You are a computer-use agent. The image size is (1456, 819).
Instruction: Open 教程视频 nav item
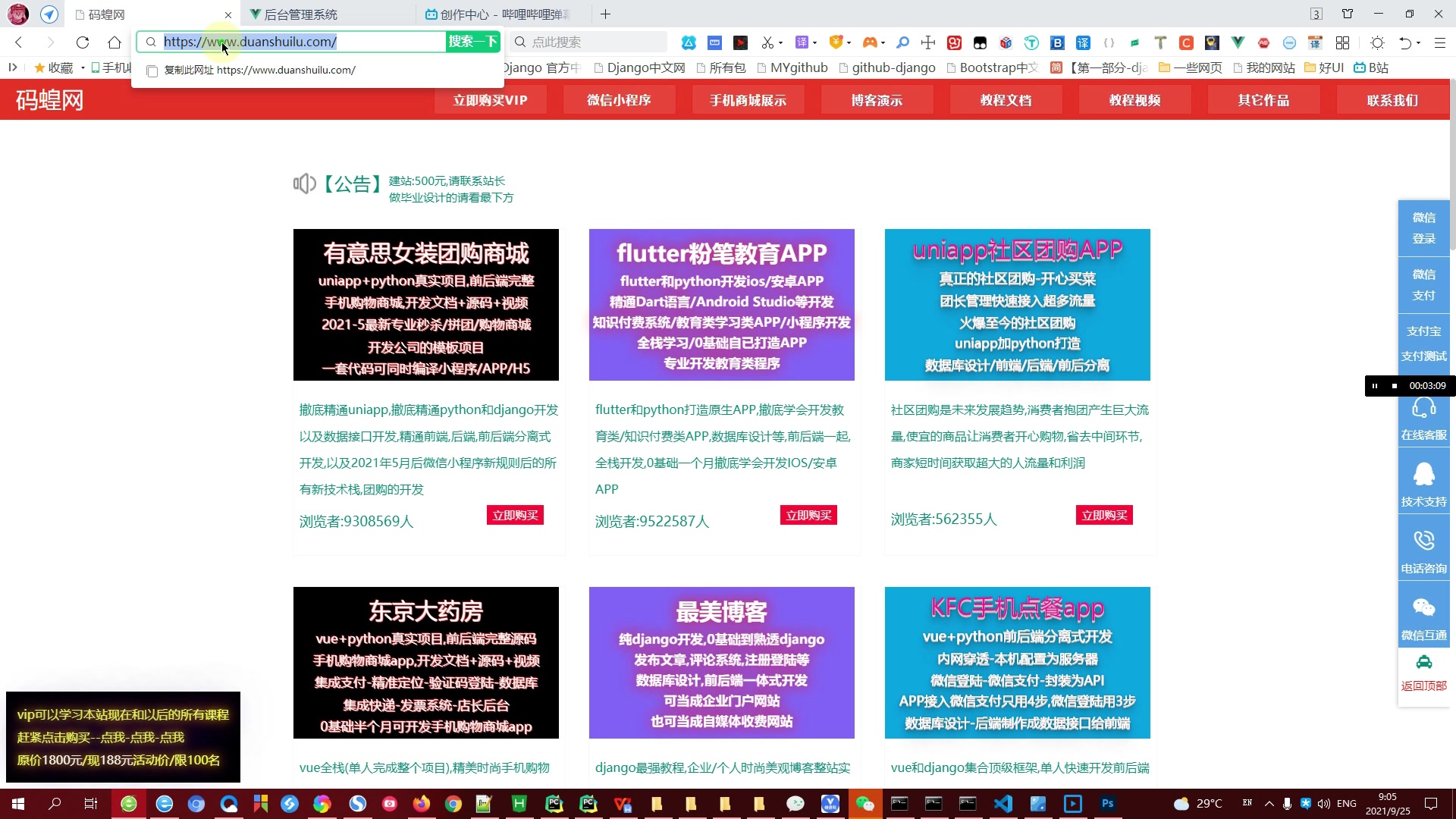(1135, 100)
